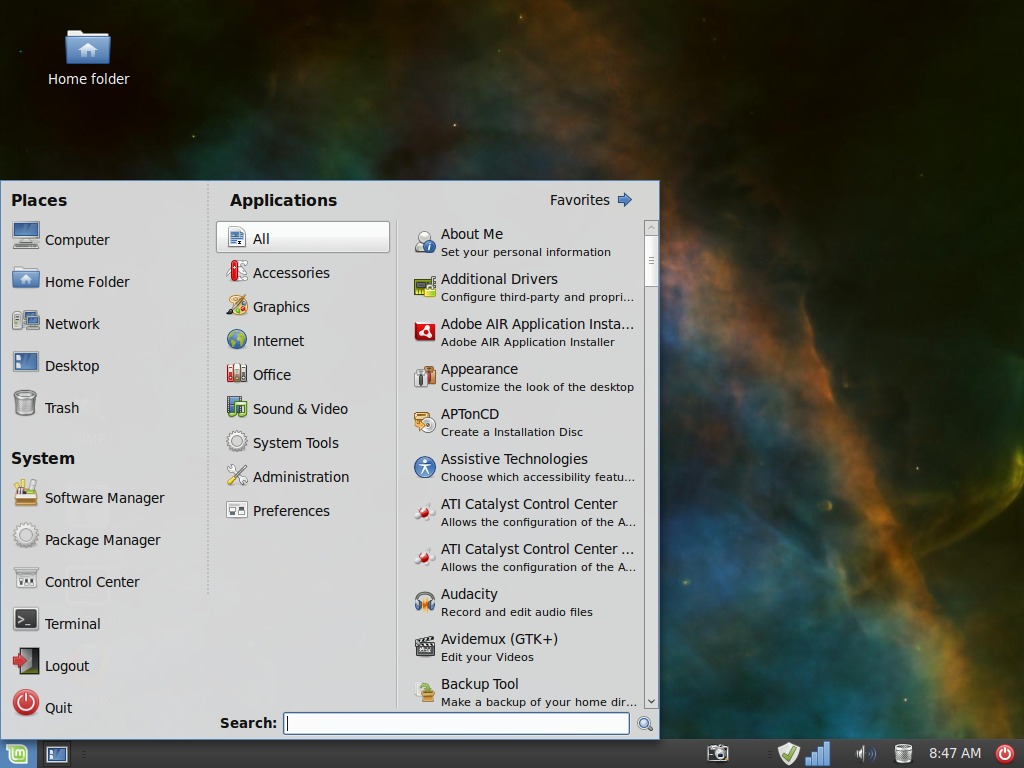Switch to Favorites view
1024x768 pixels.
591,200
